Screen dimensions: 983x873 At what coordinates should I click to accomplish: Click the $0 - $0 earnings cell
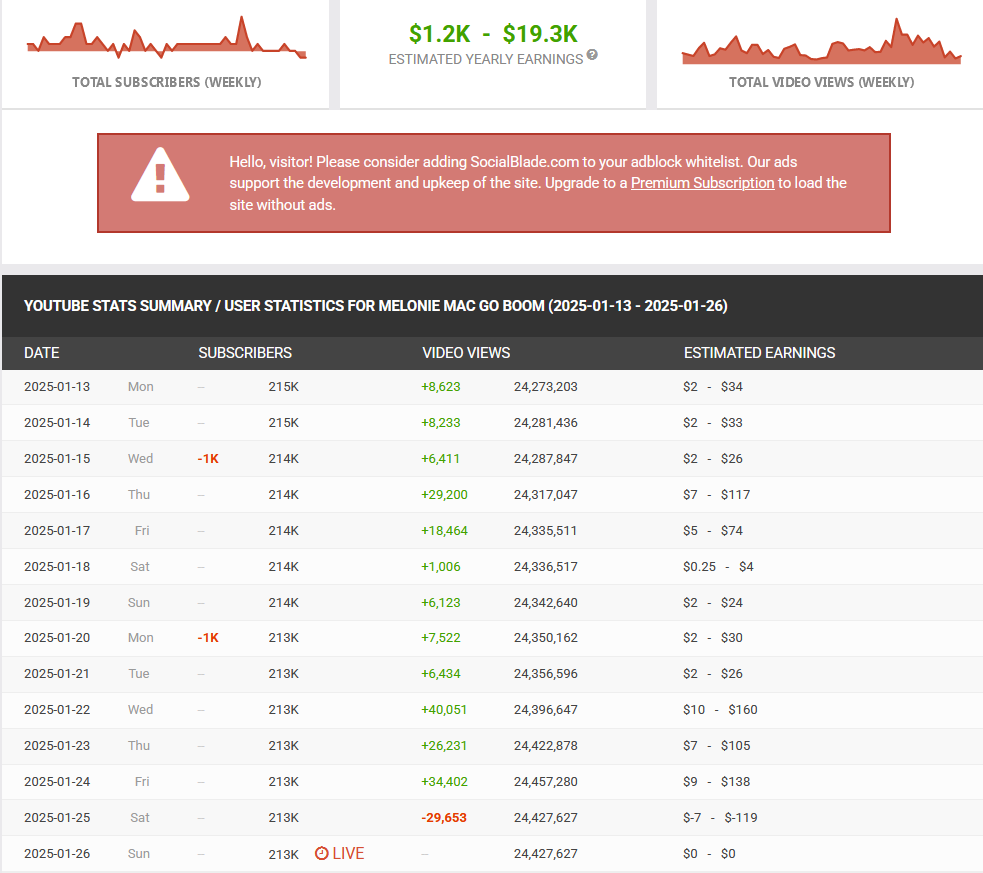click(709, 854)
